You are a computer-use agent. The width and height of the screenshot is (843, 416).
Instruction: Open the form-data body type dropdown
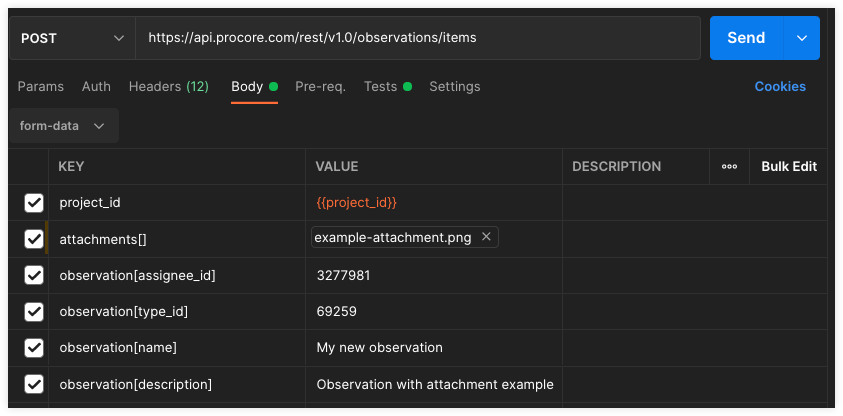64,126
